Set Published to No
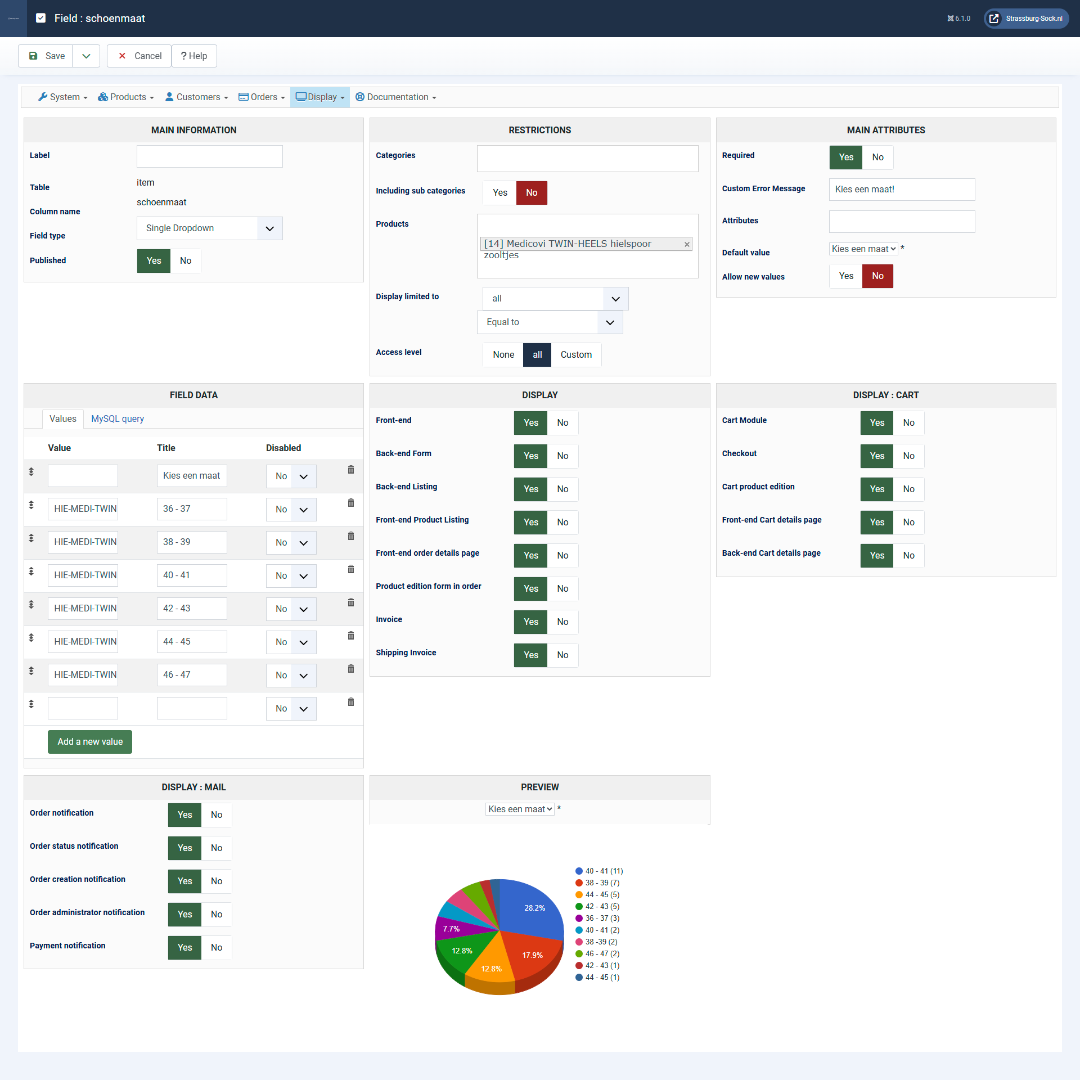 pos(185,261)
